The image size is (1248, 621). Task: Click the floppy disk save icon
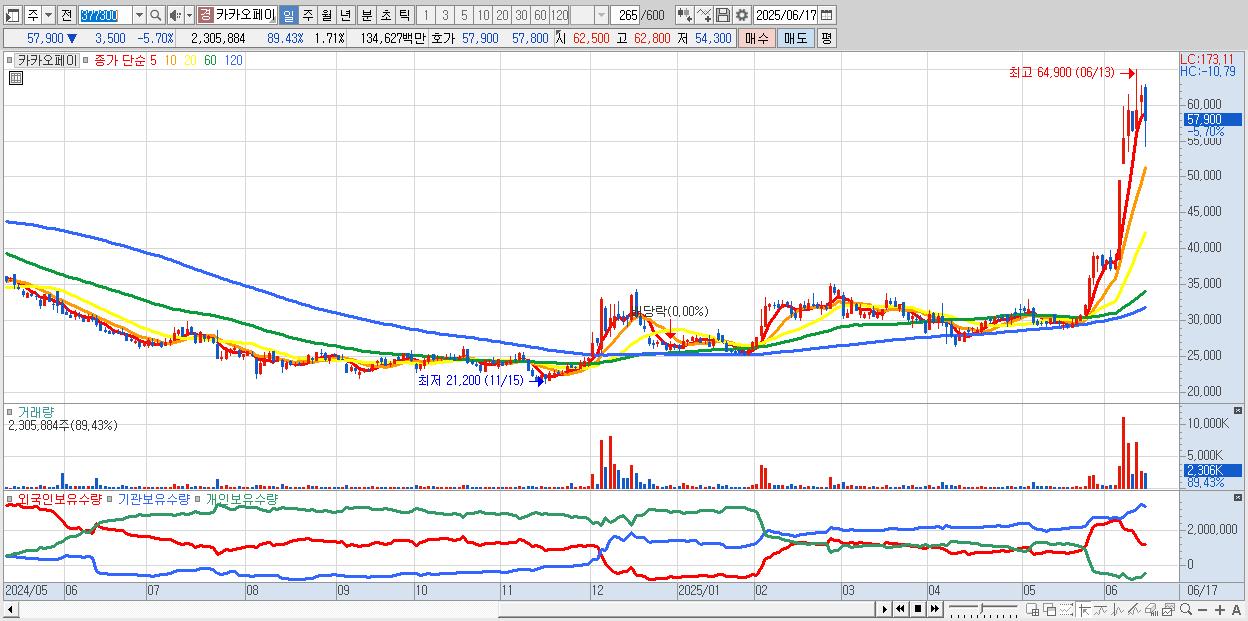point(723,15)
